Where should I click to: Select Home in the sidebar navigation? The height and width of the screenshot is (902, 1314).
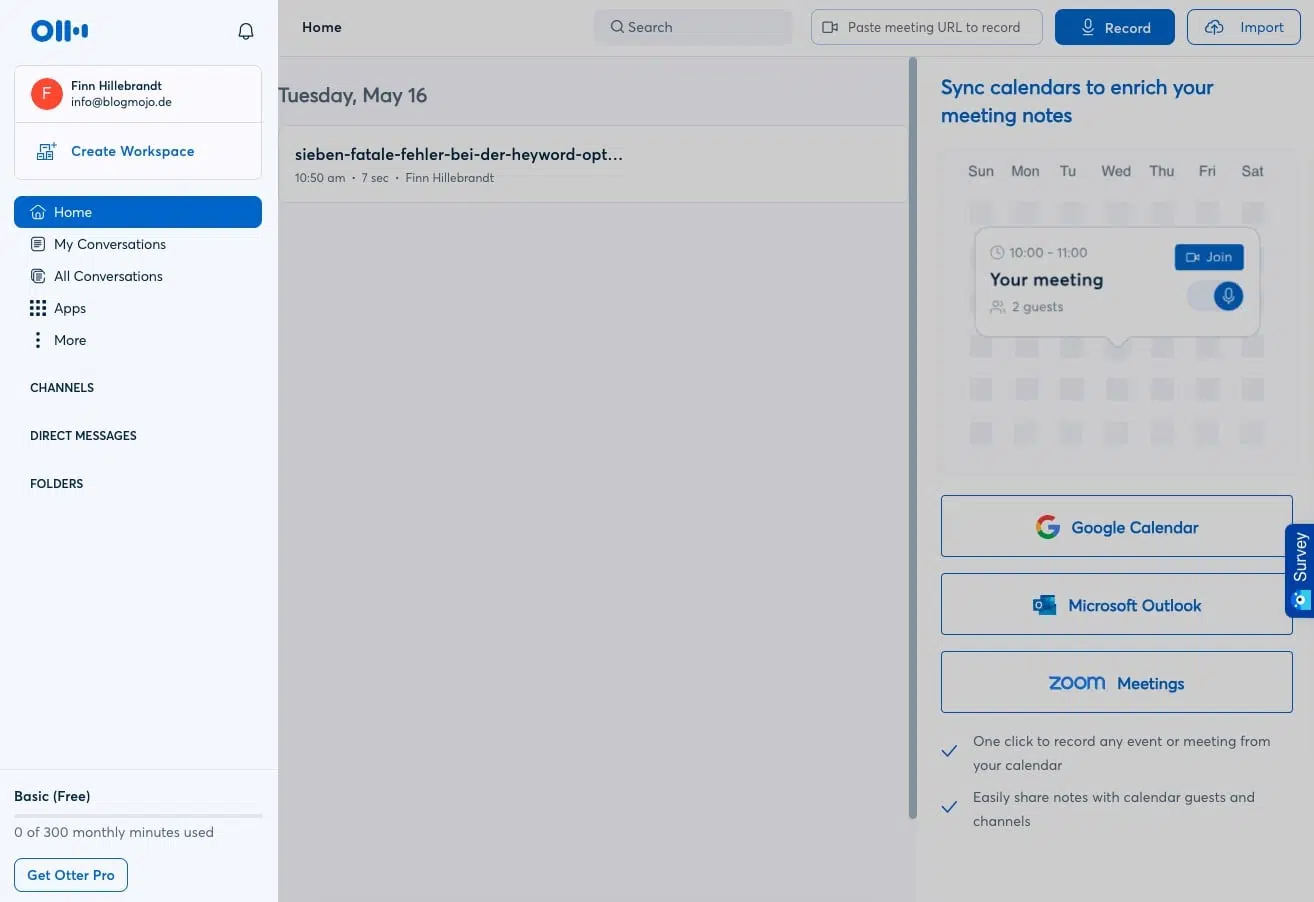(72, 212)
